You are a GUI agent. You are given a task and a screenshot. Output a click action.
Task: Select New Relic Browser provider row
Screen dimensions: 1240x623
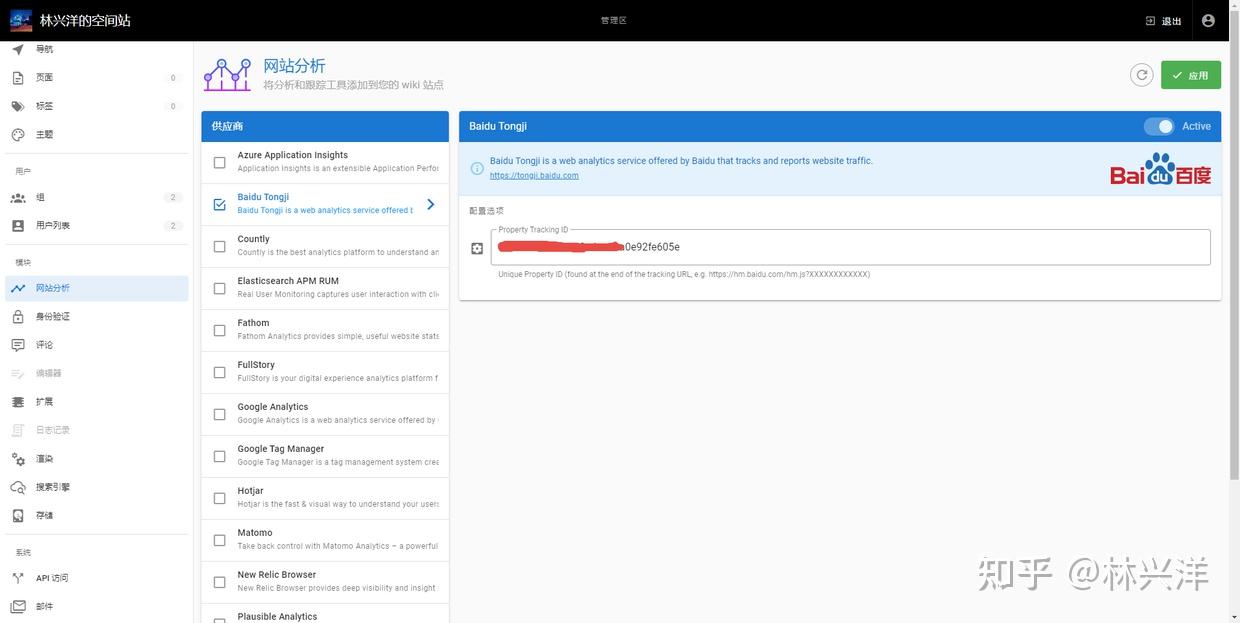(x=325, y=582)
